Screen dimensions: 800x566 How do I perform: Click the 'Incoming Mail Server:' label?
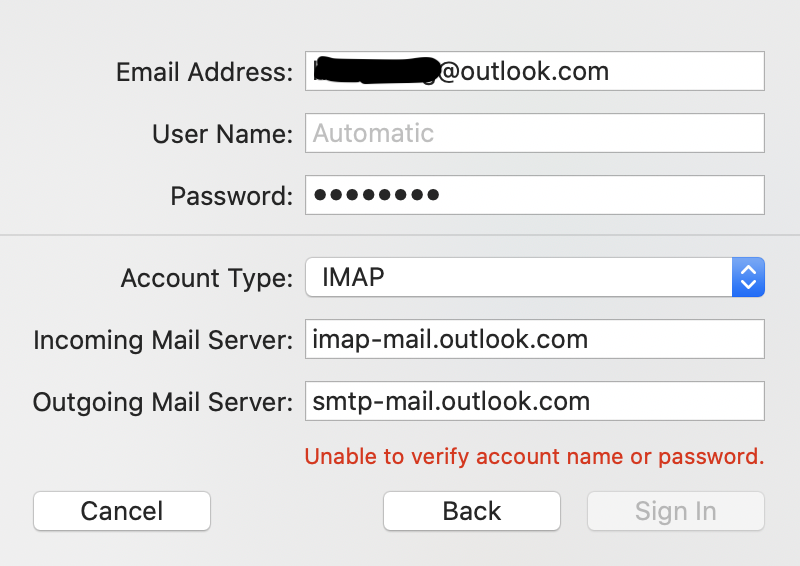163,340
